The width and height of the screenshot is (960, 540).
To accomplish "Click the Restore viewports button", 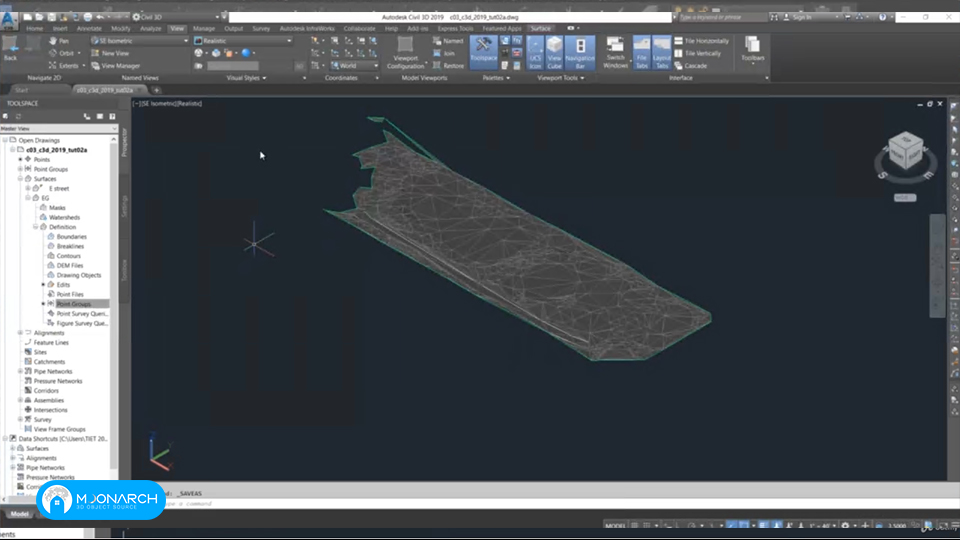I will (448, 66).
